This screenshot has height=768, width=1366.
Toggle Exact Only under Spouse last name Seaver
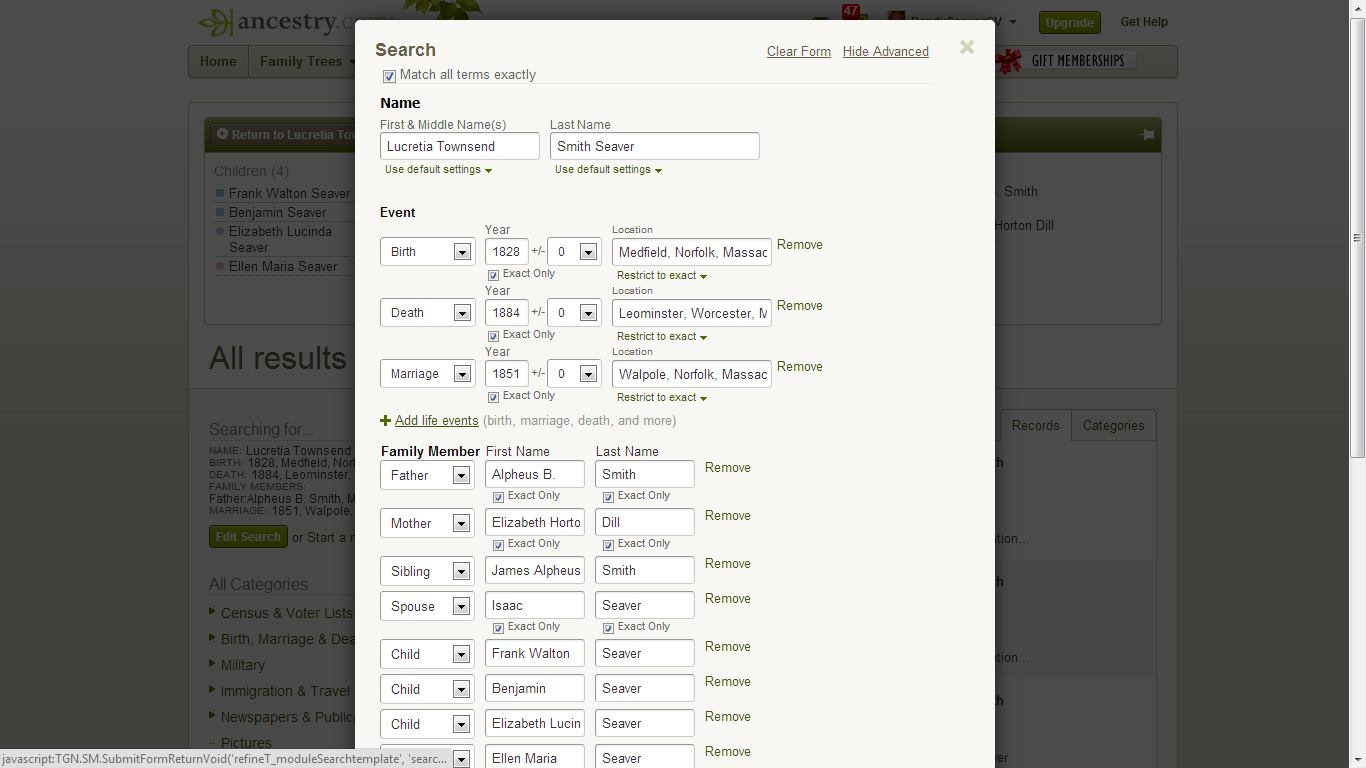(x=608, y=628)
